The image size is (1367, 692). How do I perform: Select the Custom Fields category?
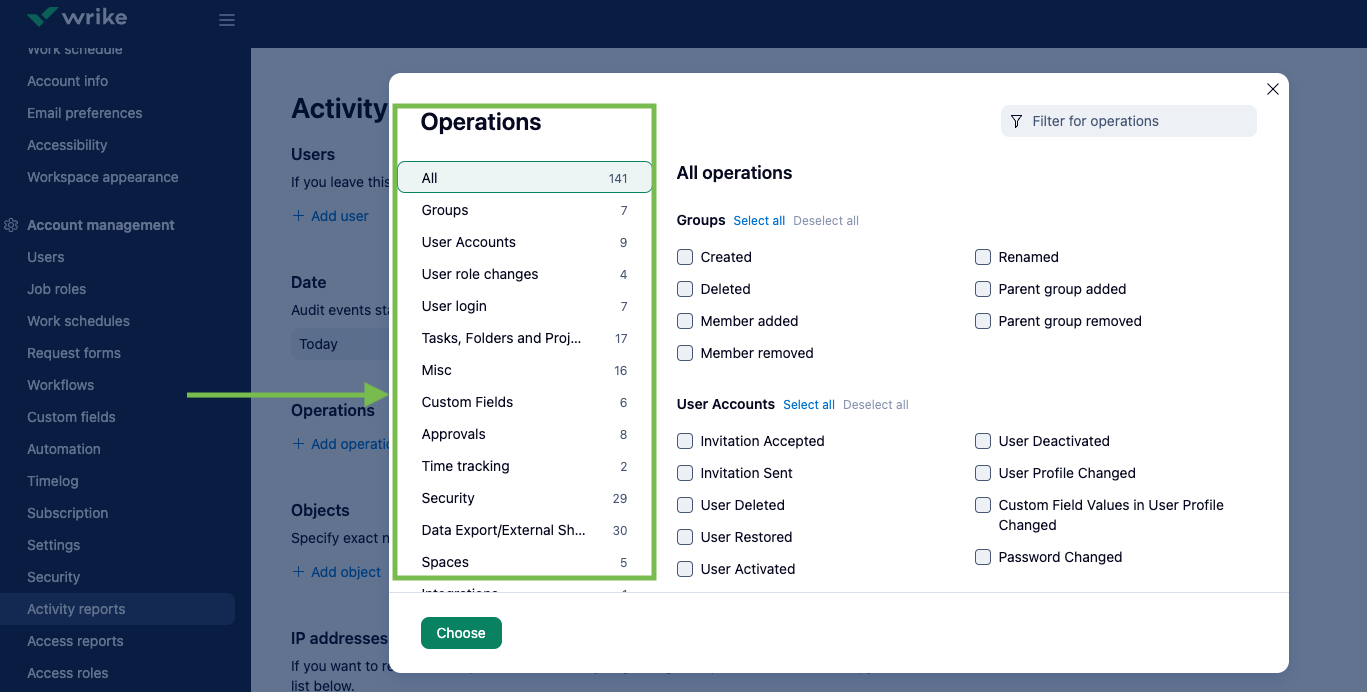point(525,402)
